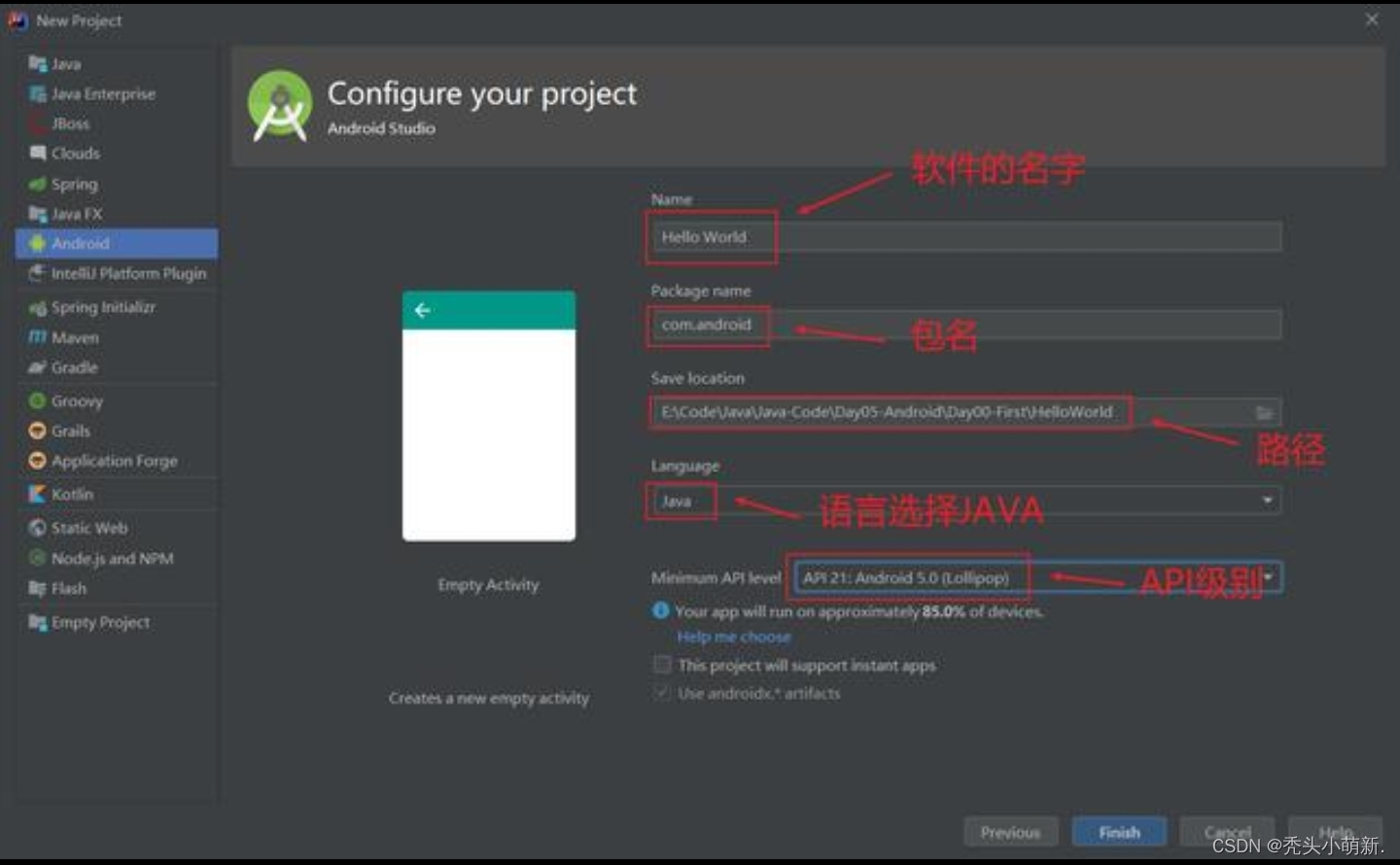Click the Cancel button
The width and height of the screenshot is (1400, 865).
(x=1227, y=832)
